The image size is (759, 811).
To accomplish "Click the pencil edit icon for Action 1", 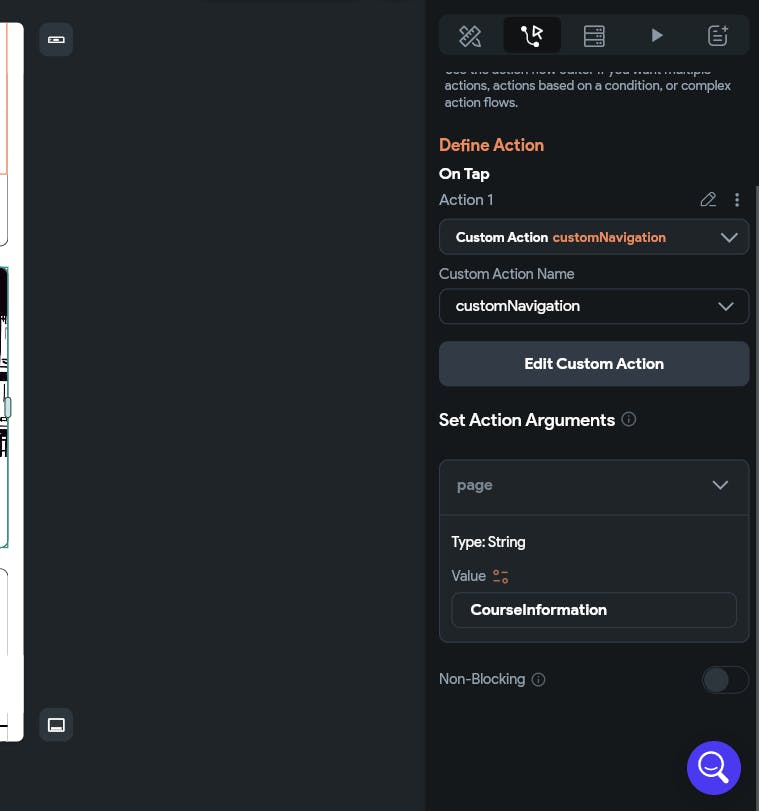I will 708,200.
